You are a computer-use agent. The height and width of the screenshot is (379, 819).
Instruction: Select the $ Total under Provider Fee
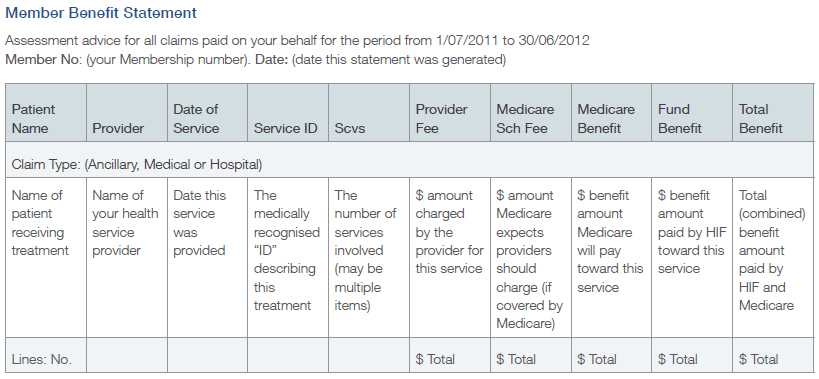pos(450,355)
